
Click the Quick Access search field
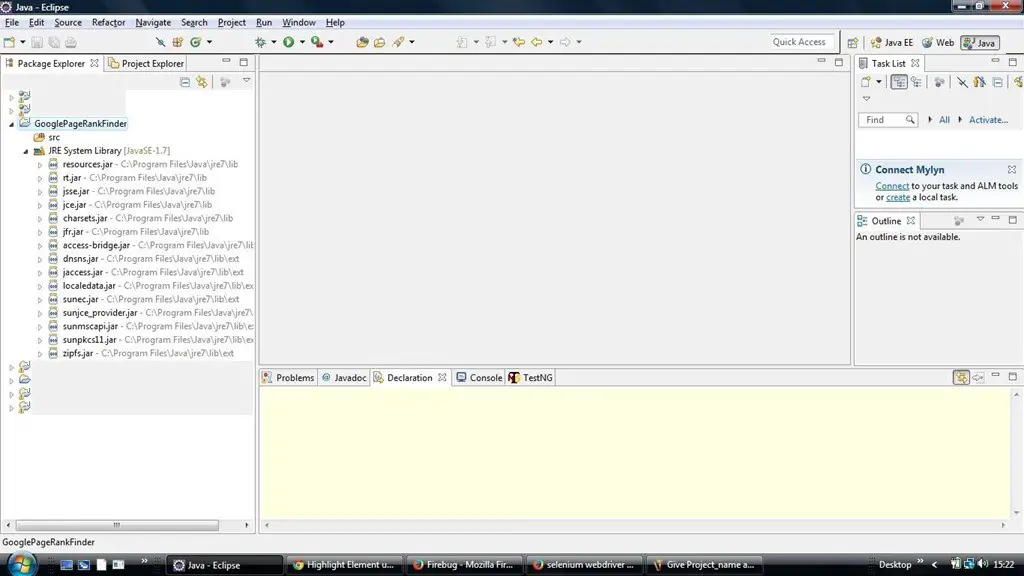801,42
